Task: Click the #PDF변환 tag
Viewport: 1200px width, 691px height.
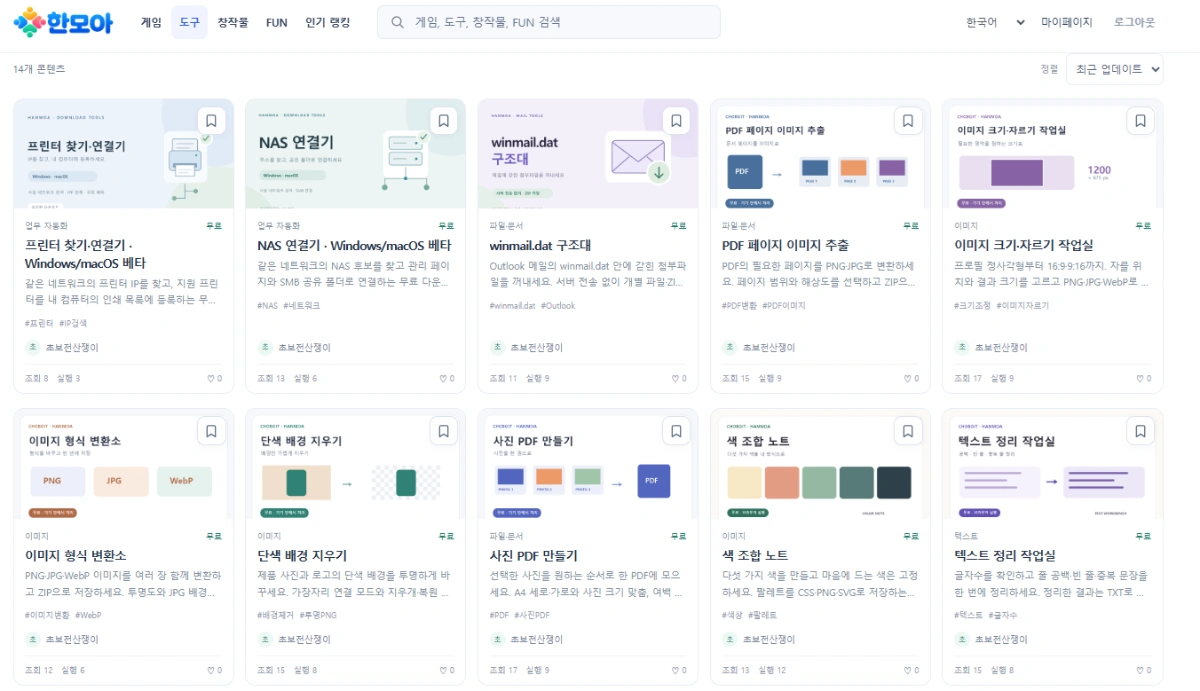Action: coord(739,305)
